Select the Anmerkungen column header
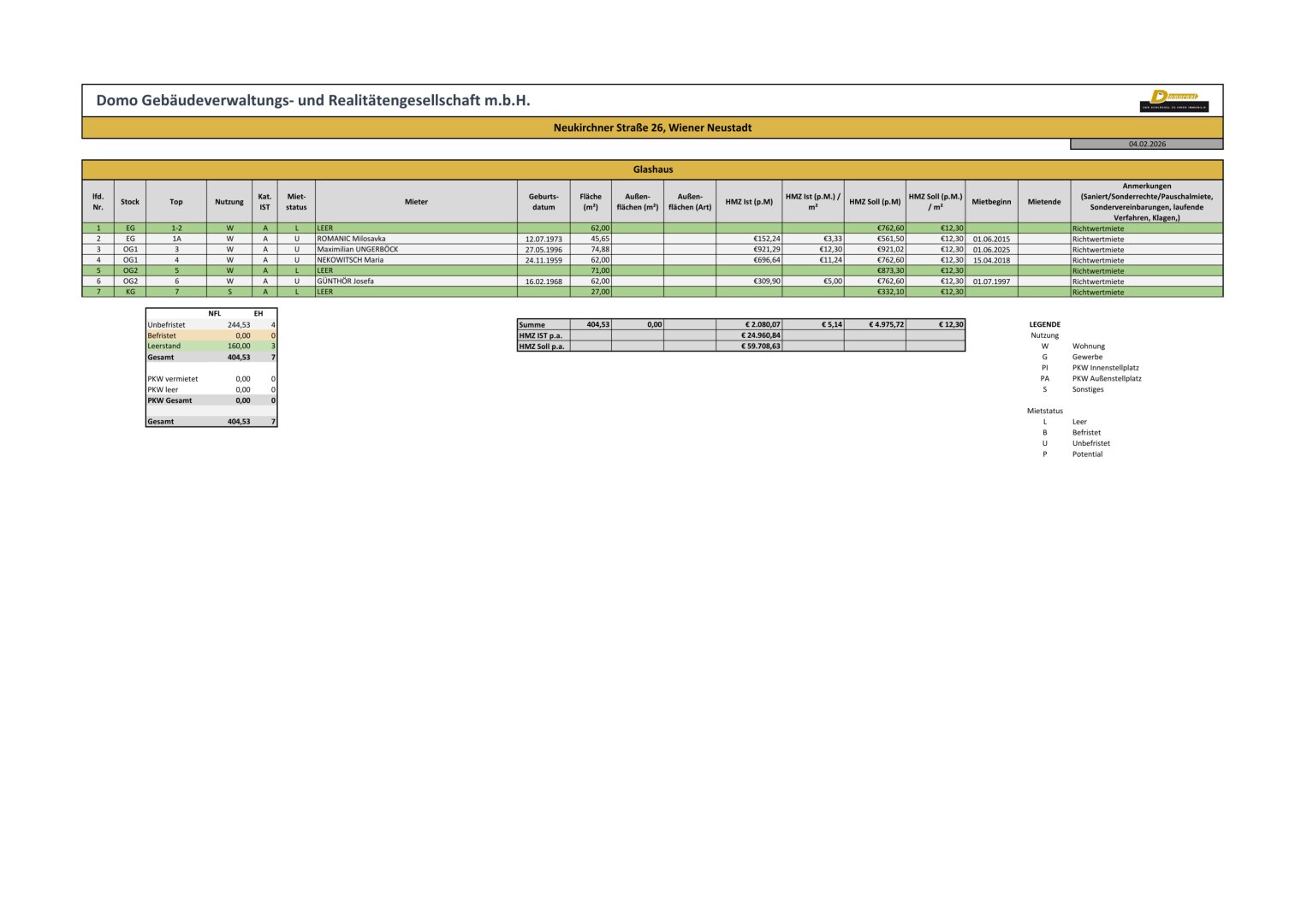The image size is (1307, 924). pos(1146,202)
